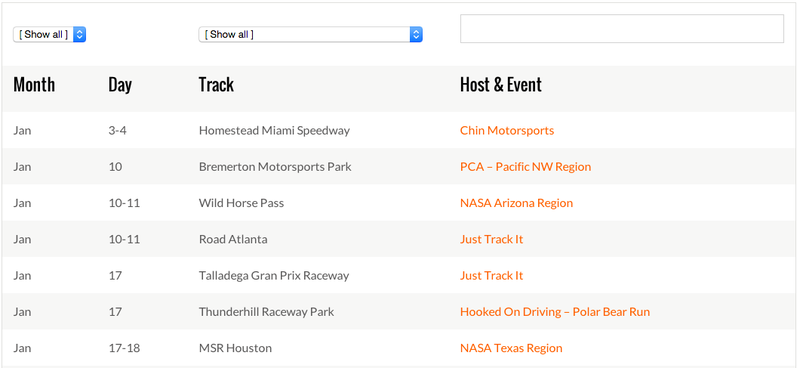
Task: Focus the Host & Event search field
Action: [621, 29]
